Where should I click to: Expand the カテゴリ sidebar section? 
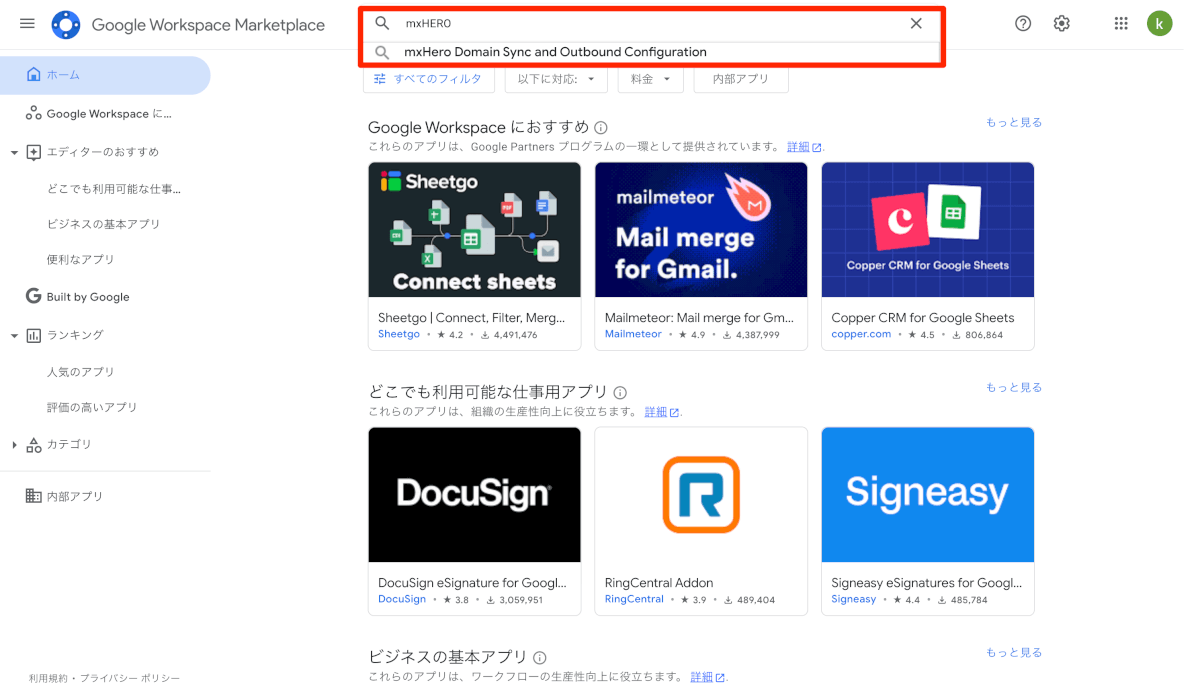pos(14,445)
